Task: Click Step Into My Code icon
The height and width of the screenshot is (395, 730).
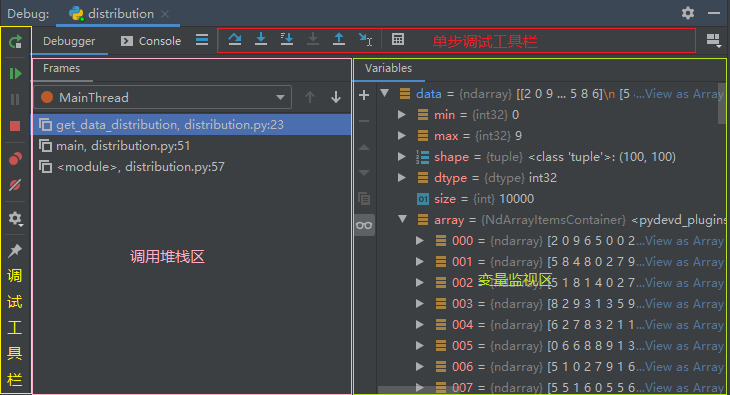Action: tap(287, 40)
